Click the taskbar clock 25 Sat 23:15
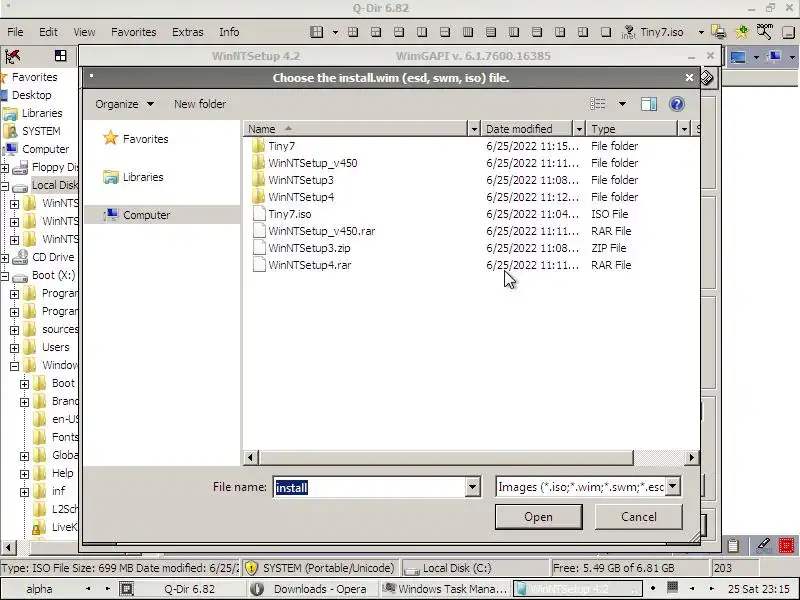 759,589
